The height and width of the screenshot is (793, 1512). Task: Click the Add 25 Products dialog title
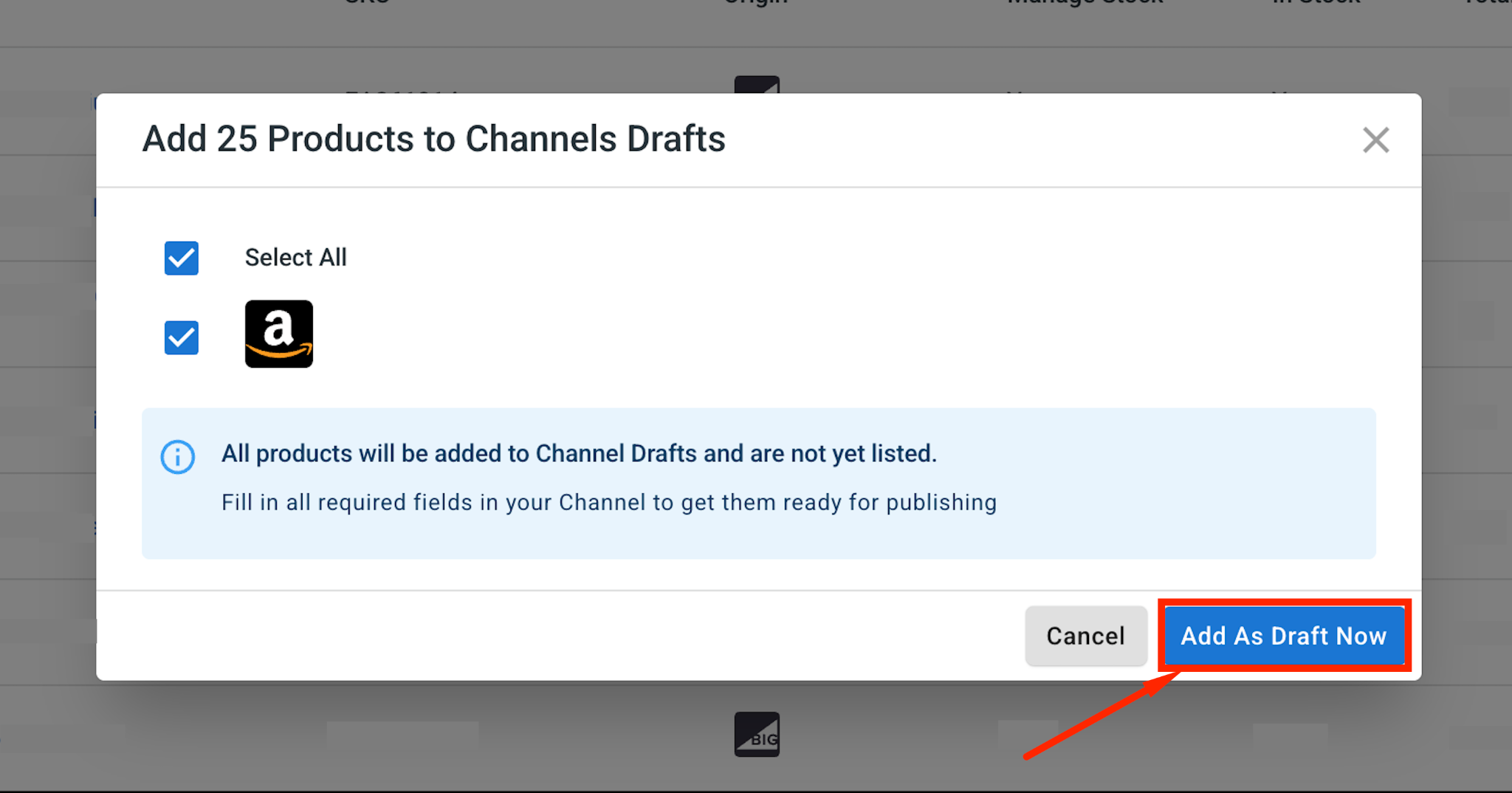[x=434, y=139]
